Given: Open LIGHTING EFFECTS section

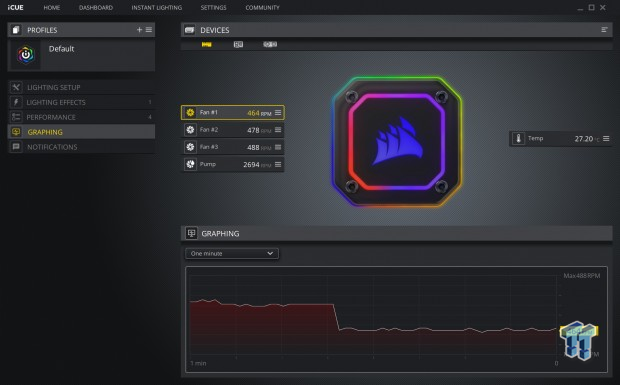Looking at the screenshot, I should point(81,102).
